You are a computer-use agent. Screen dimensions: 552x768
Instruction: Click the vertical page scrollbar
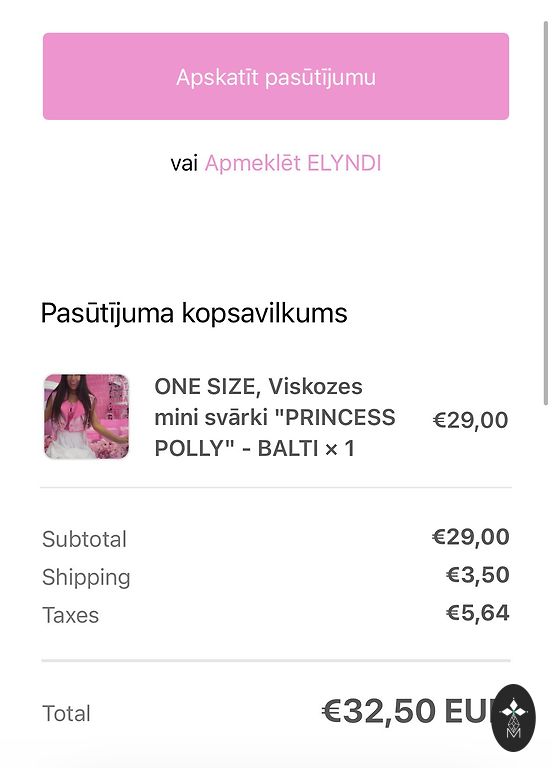click(546, 213)
